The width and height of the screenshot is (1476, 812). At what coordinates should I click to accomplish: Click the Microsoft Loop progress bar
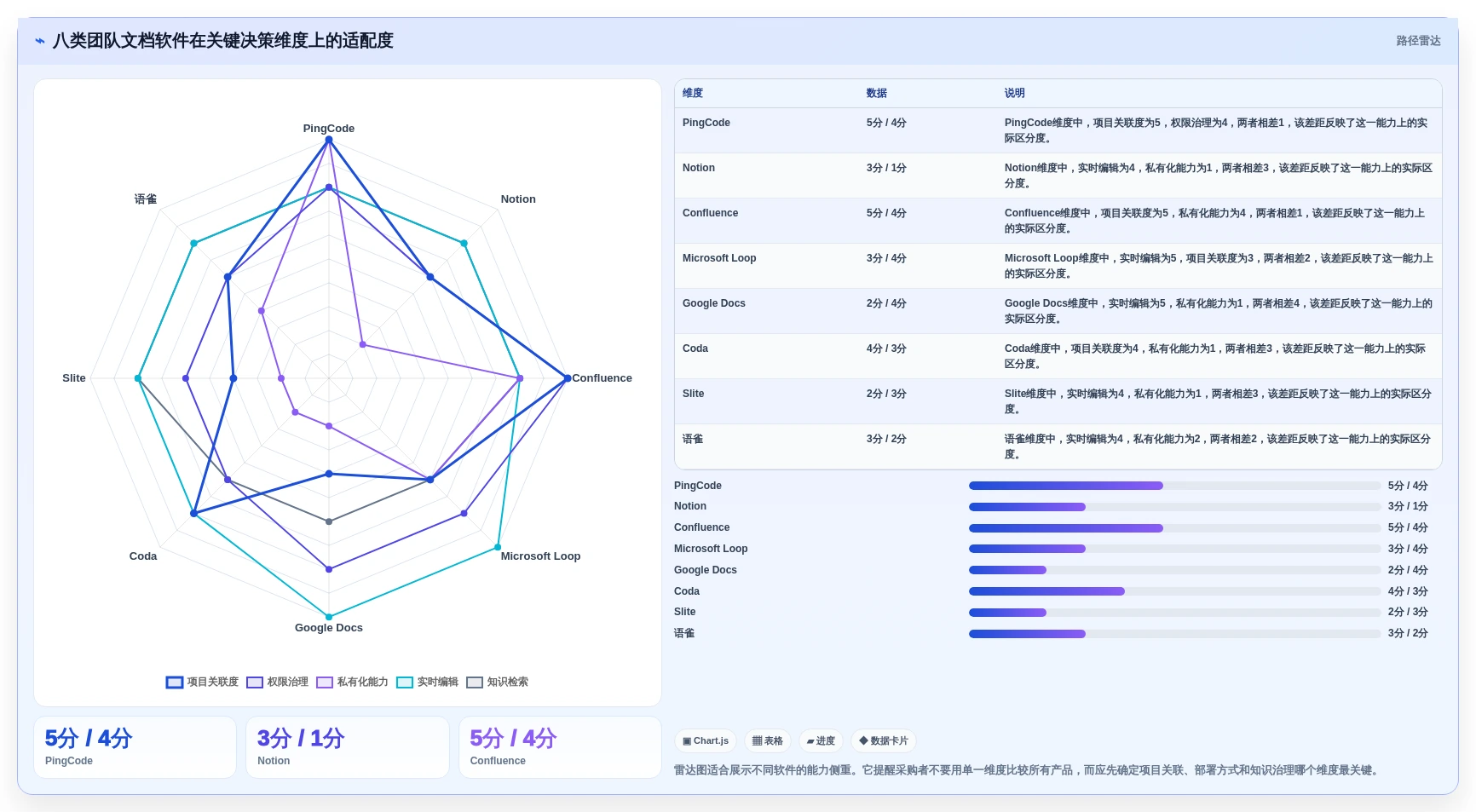(1174, 549)
